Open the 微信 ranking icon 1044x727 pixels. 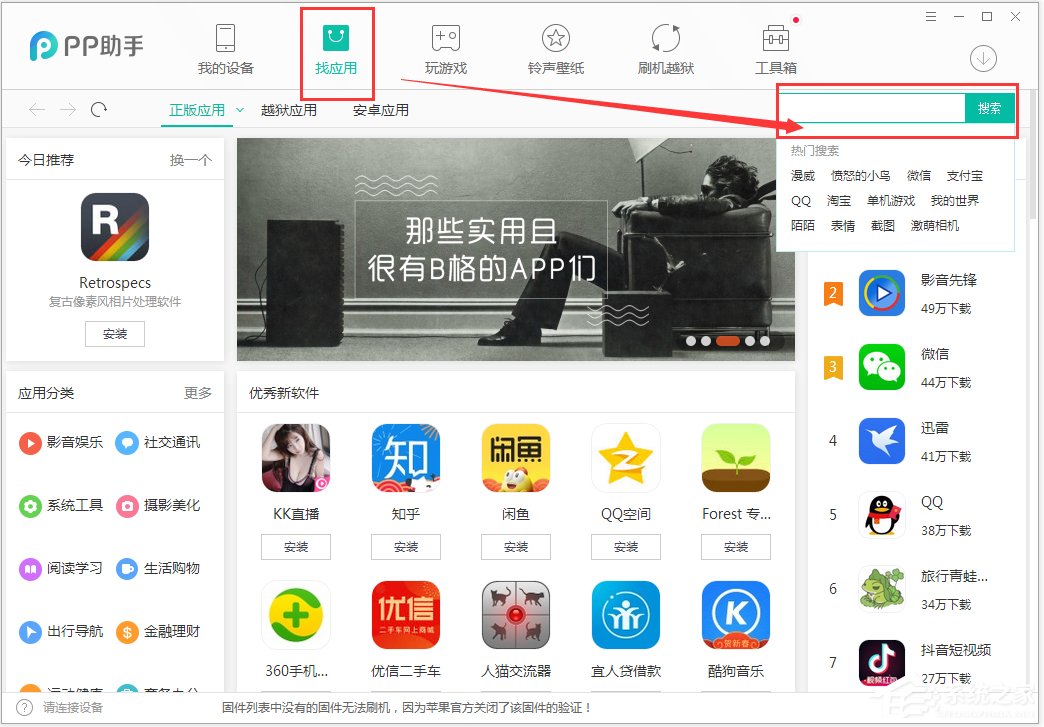[x=882, y=367]
